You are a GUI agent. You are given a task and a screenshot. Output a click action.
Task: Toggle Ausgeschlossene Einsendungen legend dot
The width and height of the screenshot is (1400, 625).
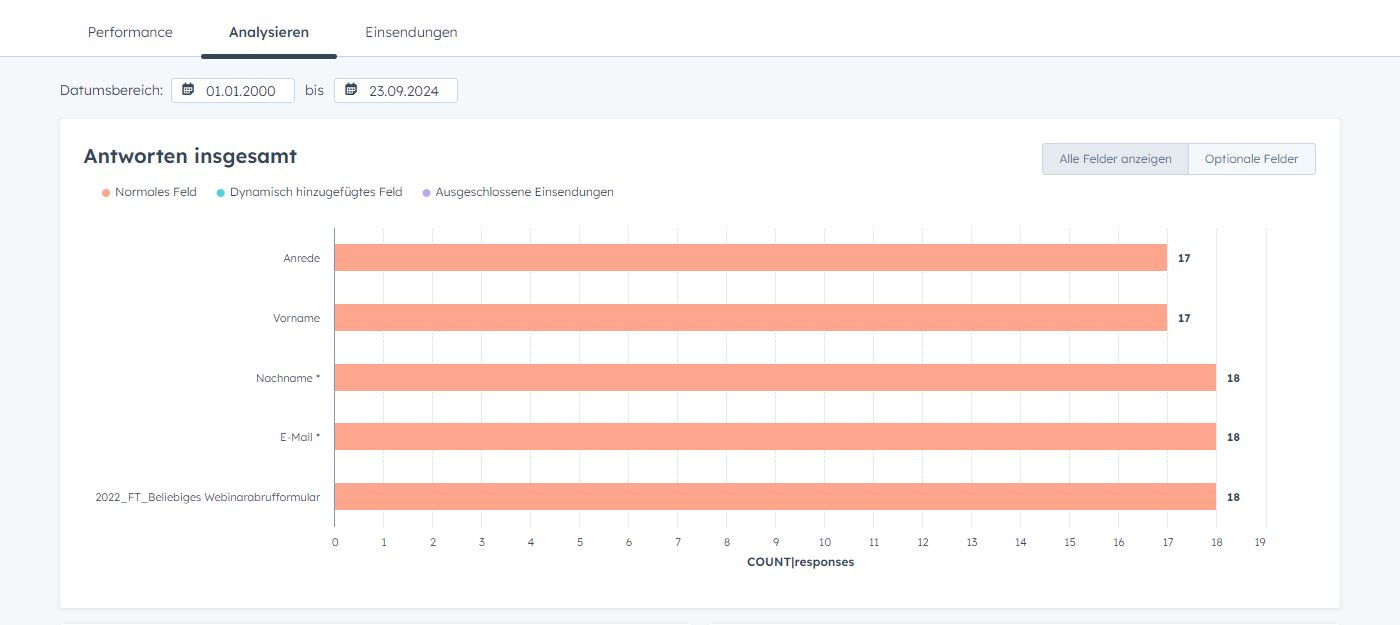tap(427, 193)
